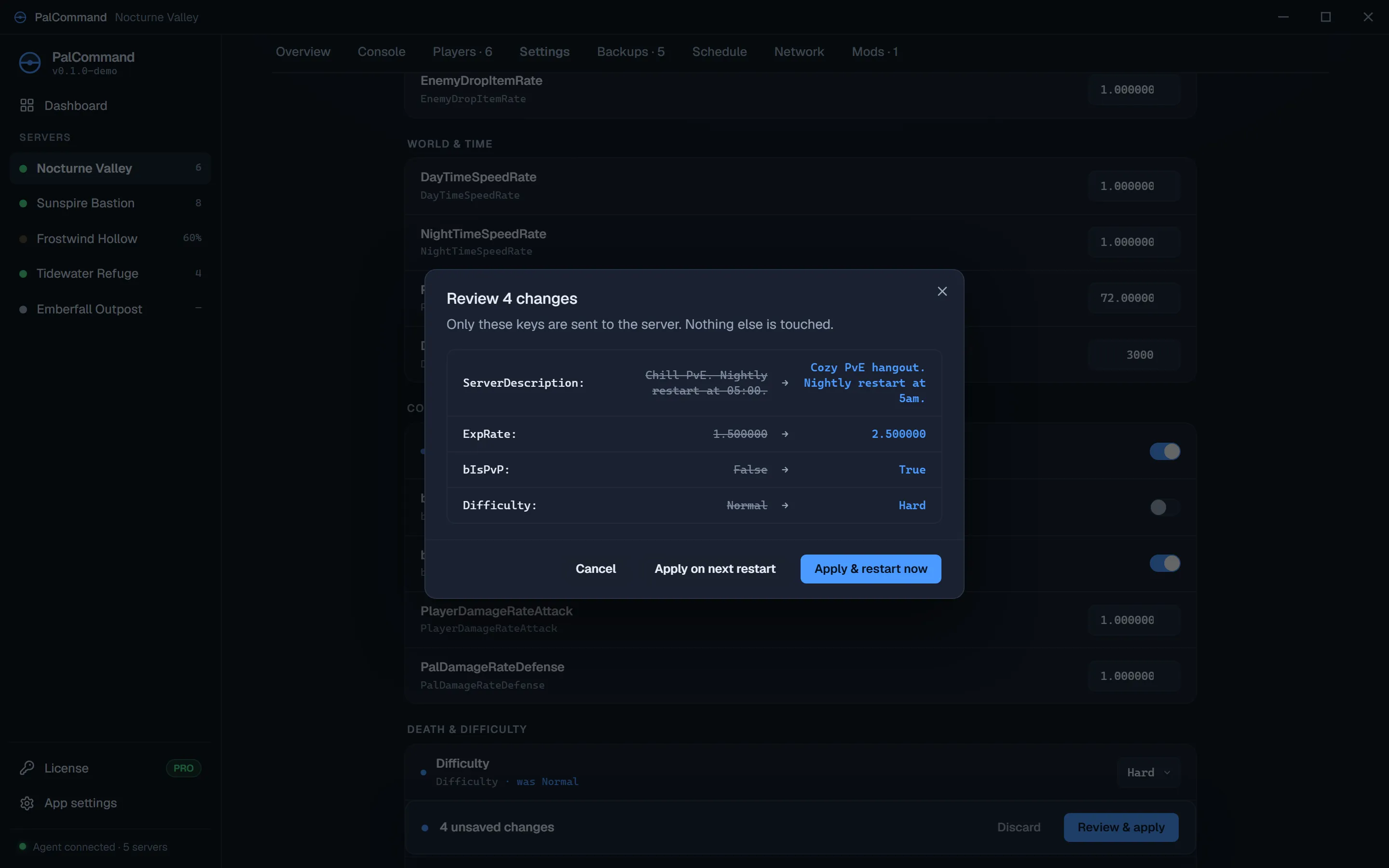1389x868 pixels.
Task: Click new ExpRate value 2.500000
Action: tap(898, 434)
